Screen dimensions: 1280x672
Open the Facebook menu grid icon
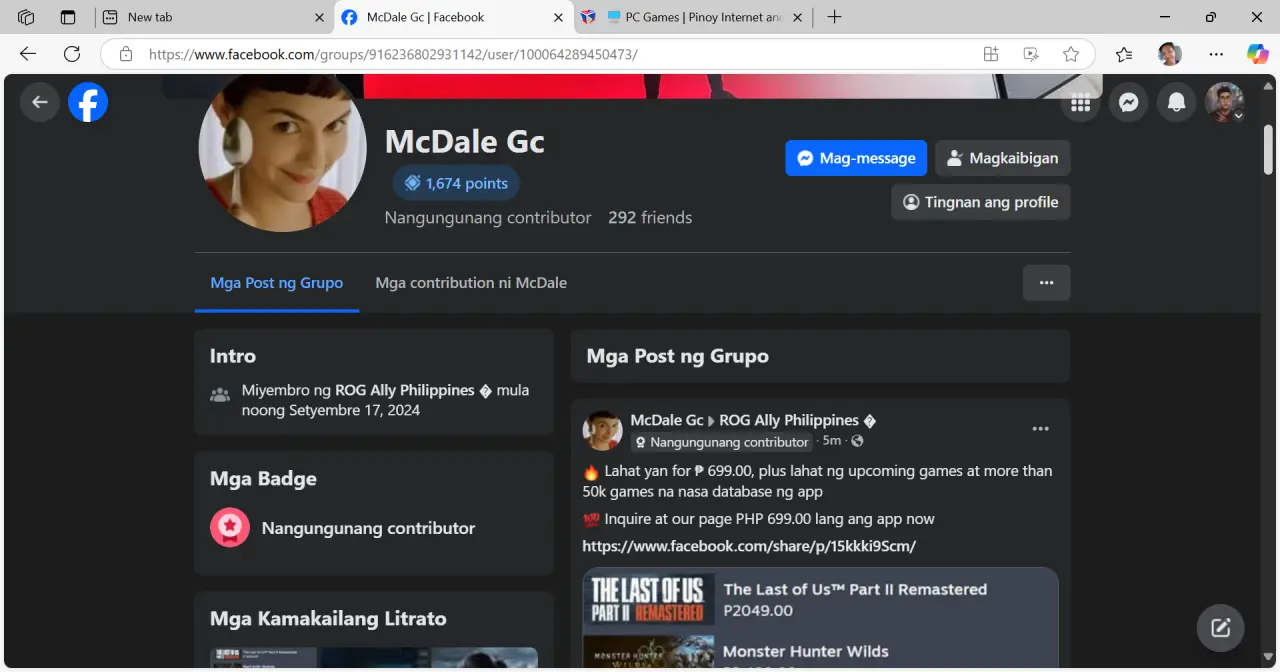coord(1080,102)
